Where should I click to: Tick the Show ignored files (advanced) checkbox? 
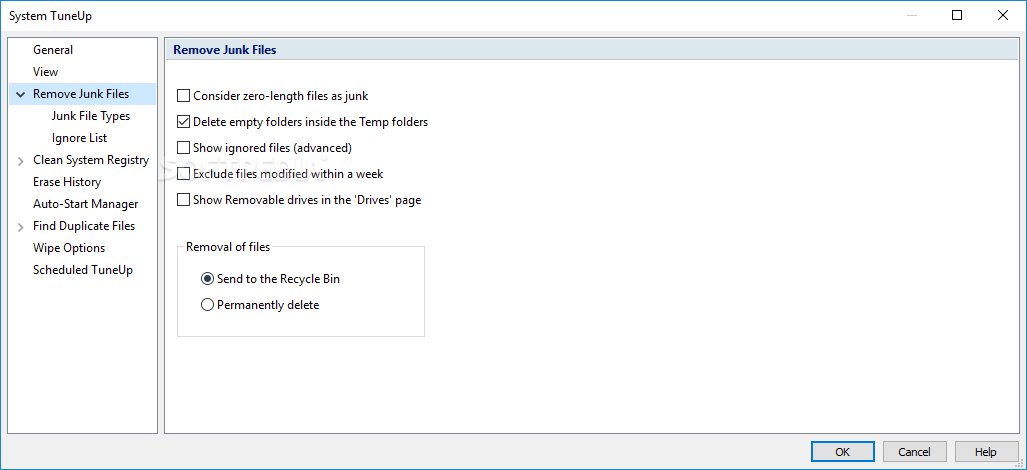(183, 148)
